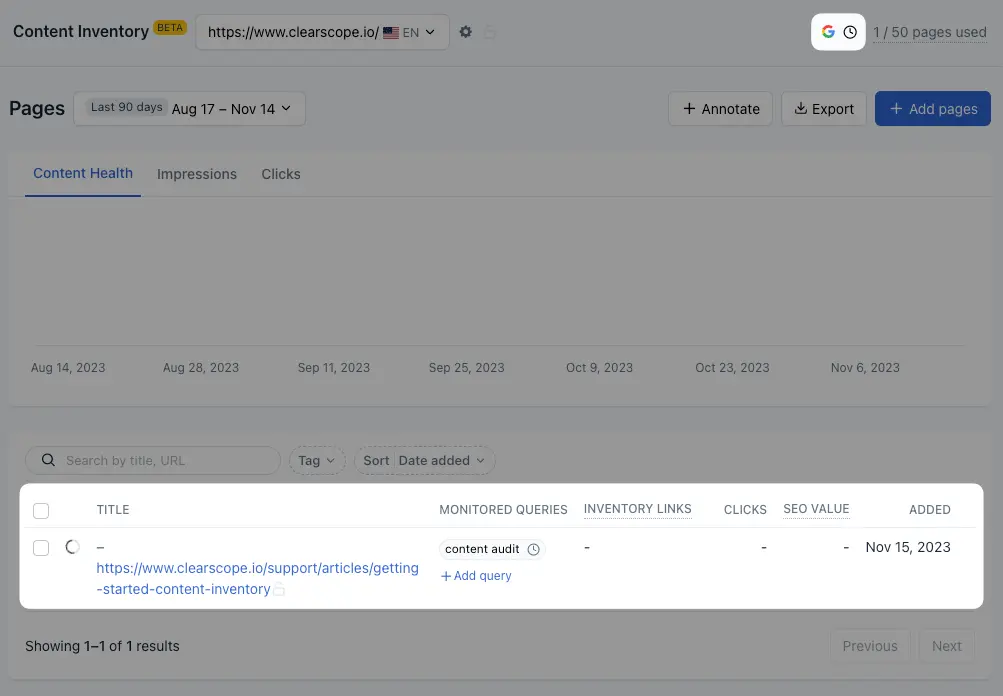Click the Google account icon

click(828, 31)
